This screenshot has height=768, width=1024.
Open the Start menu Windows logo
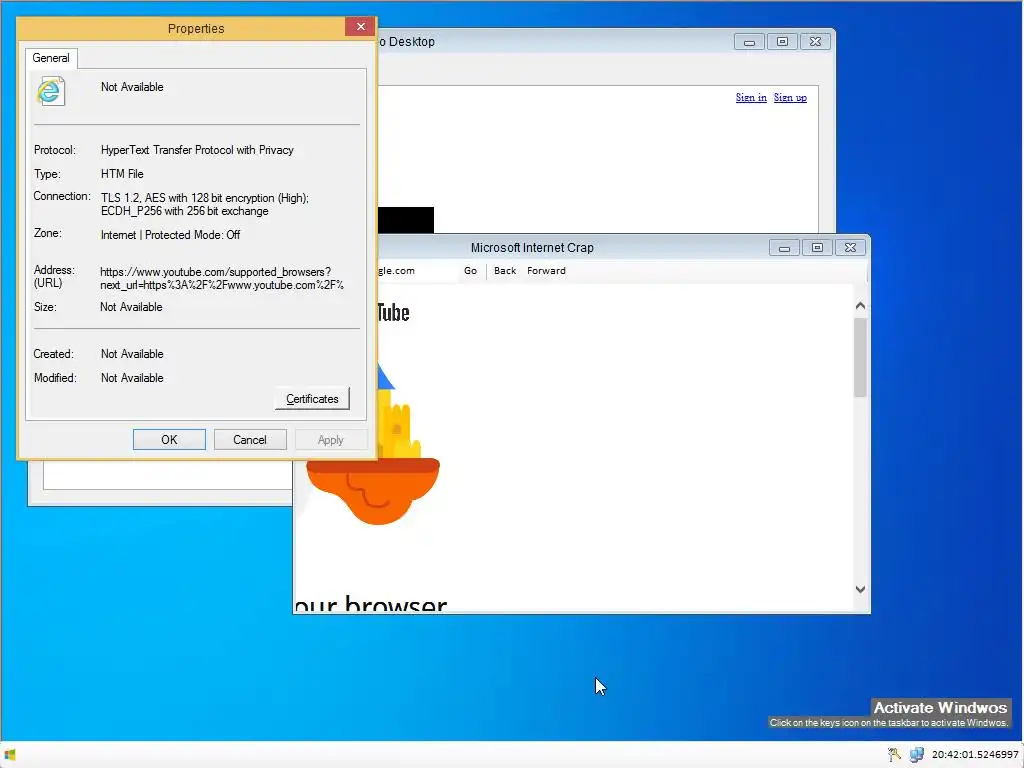coord(9,755)
